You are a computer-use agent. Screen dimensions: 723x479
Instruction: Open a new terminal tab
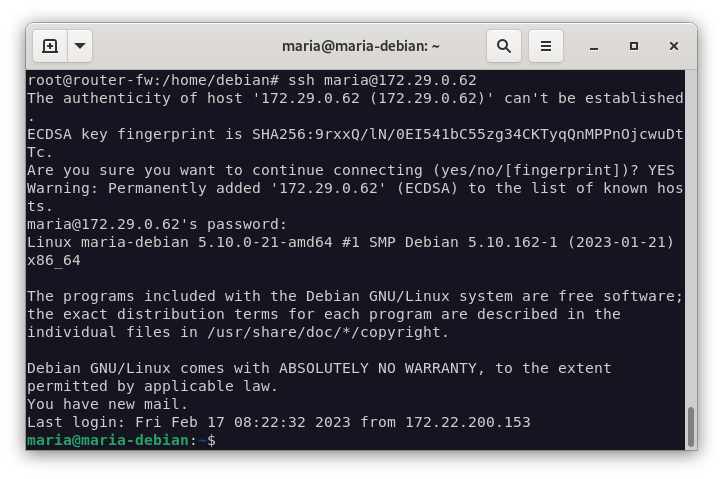tap(50, 46)
